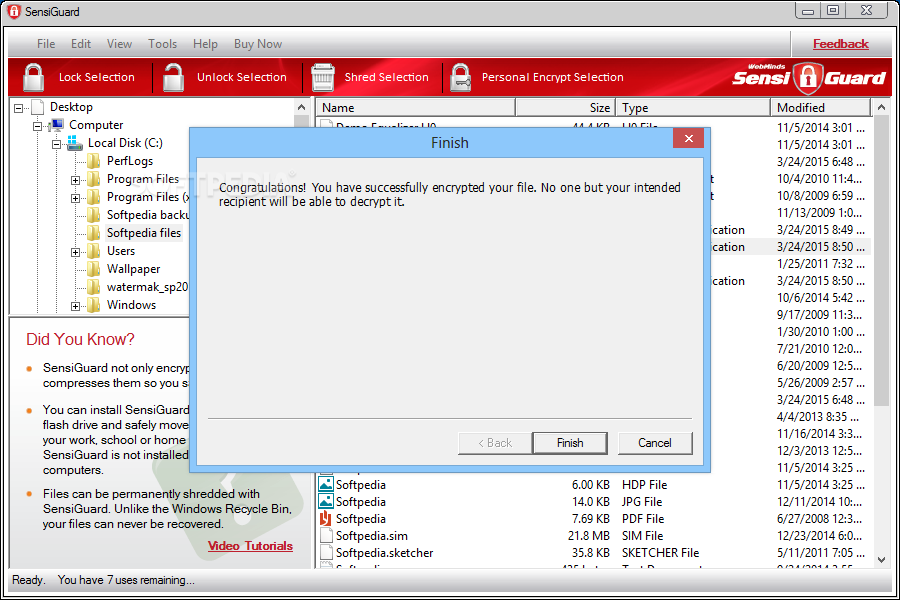Expand the Program Files (x86) folder
Image resolution: width=900 pixels, height=600 pixels.
click(75, 198)
